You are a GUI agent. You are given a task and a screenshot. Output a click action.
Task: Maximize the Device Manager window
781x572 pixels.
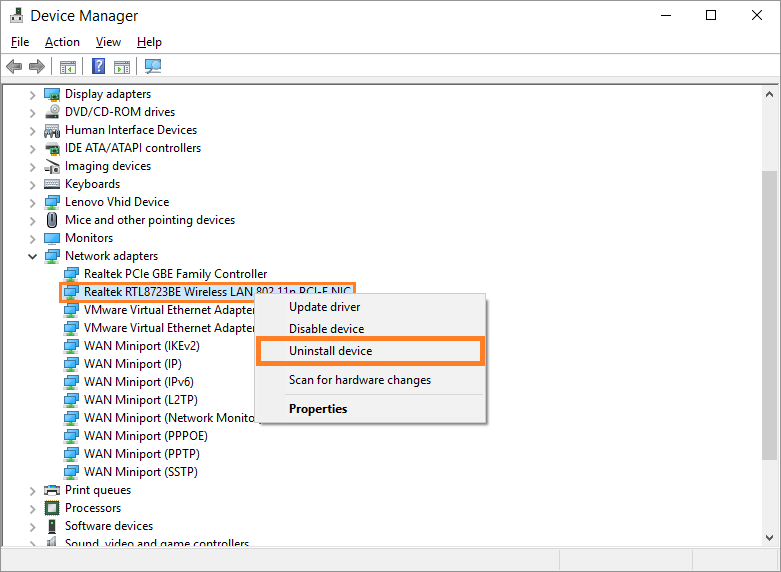pyautogui.click(x=711, y=15)
